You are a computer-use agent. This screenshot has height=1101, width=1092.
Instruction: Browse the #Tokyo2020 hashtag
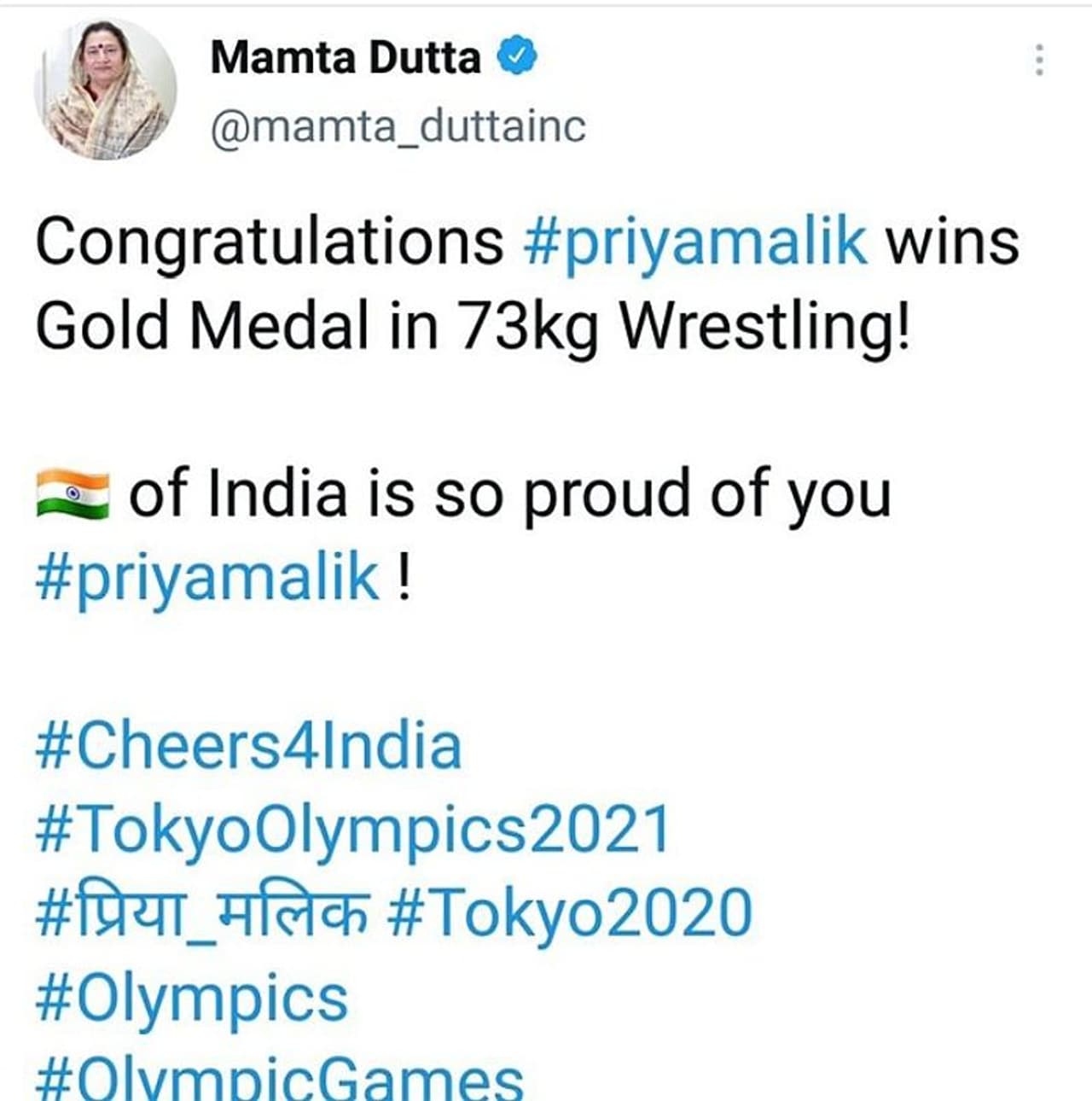point(570,913)
